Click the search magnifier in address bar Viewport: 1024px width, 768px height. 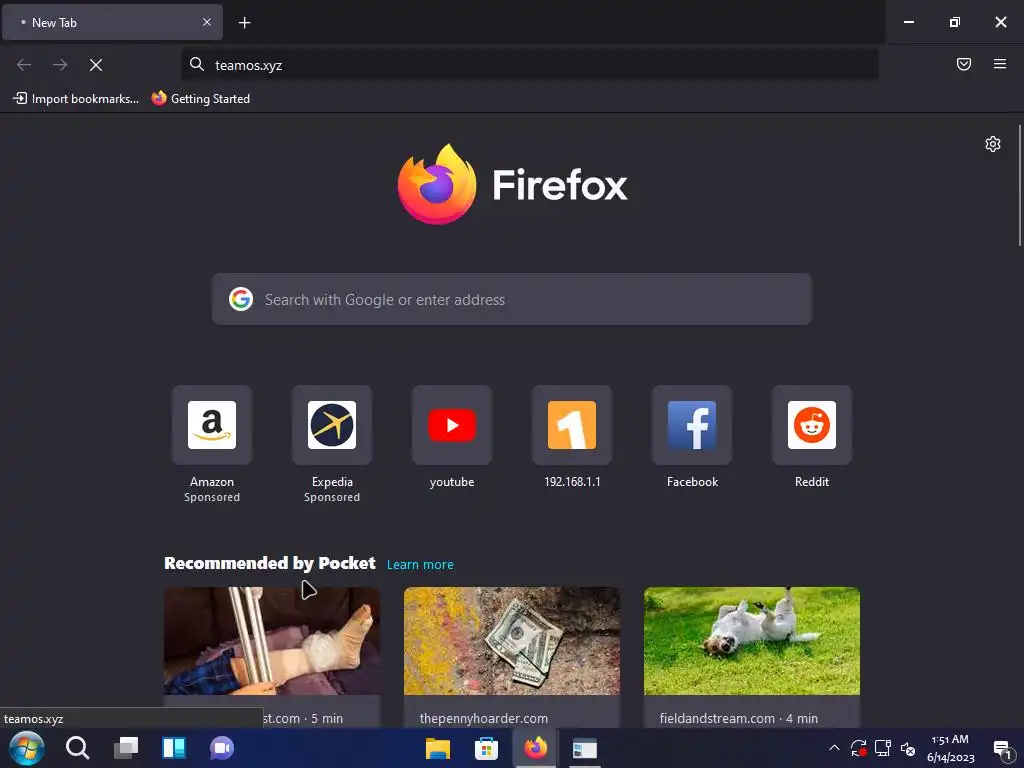(197, 64)
